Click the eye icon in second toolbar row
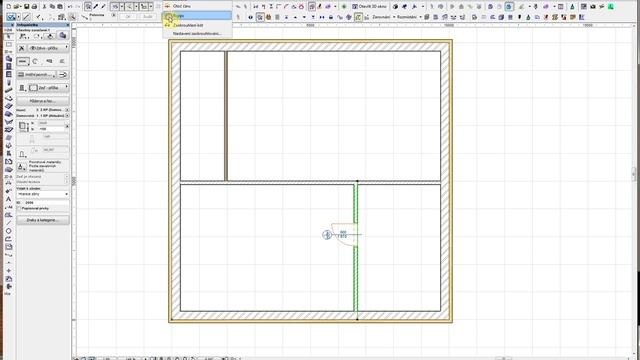 pos(251,17)
